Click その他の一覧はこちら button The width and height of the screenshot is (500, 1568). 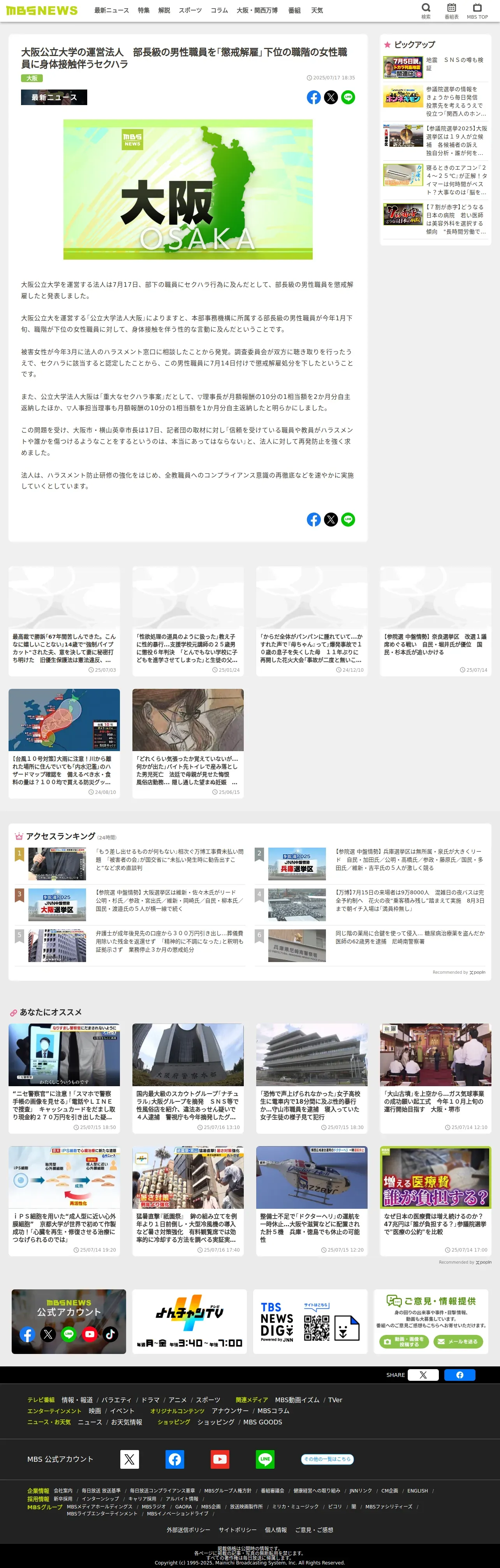click(327, 1459)
